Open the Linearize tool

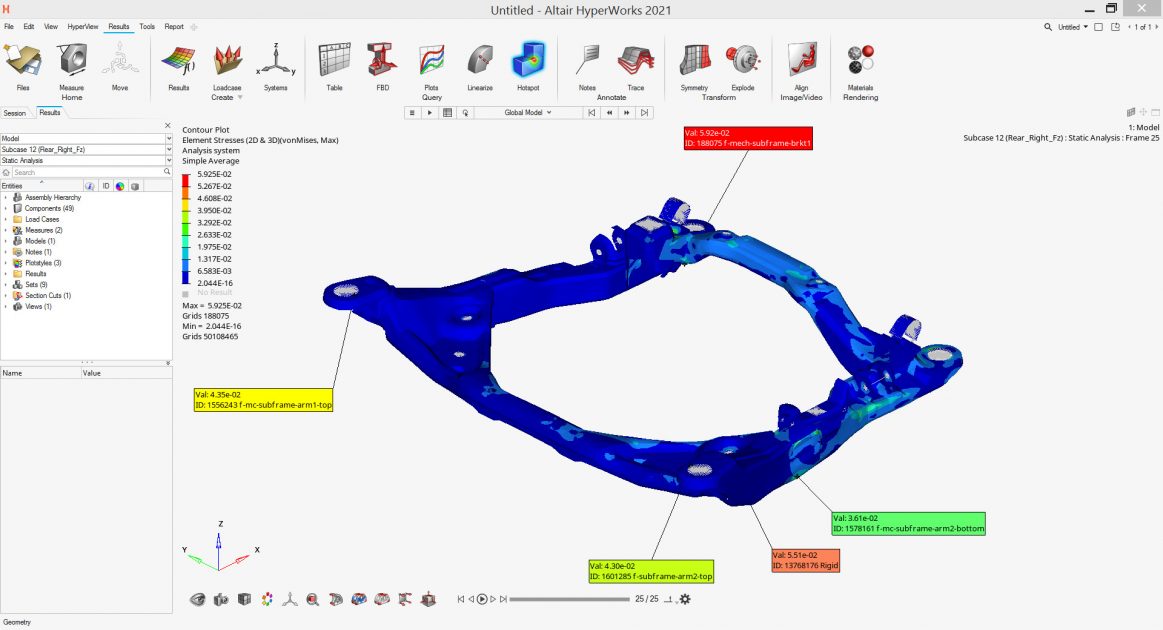479,64
